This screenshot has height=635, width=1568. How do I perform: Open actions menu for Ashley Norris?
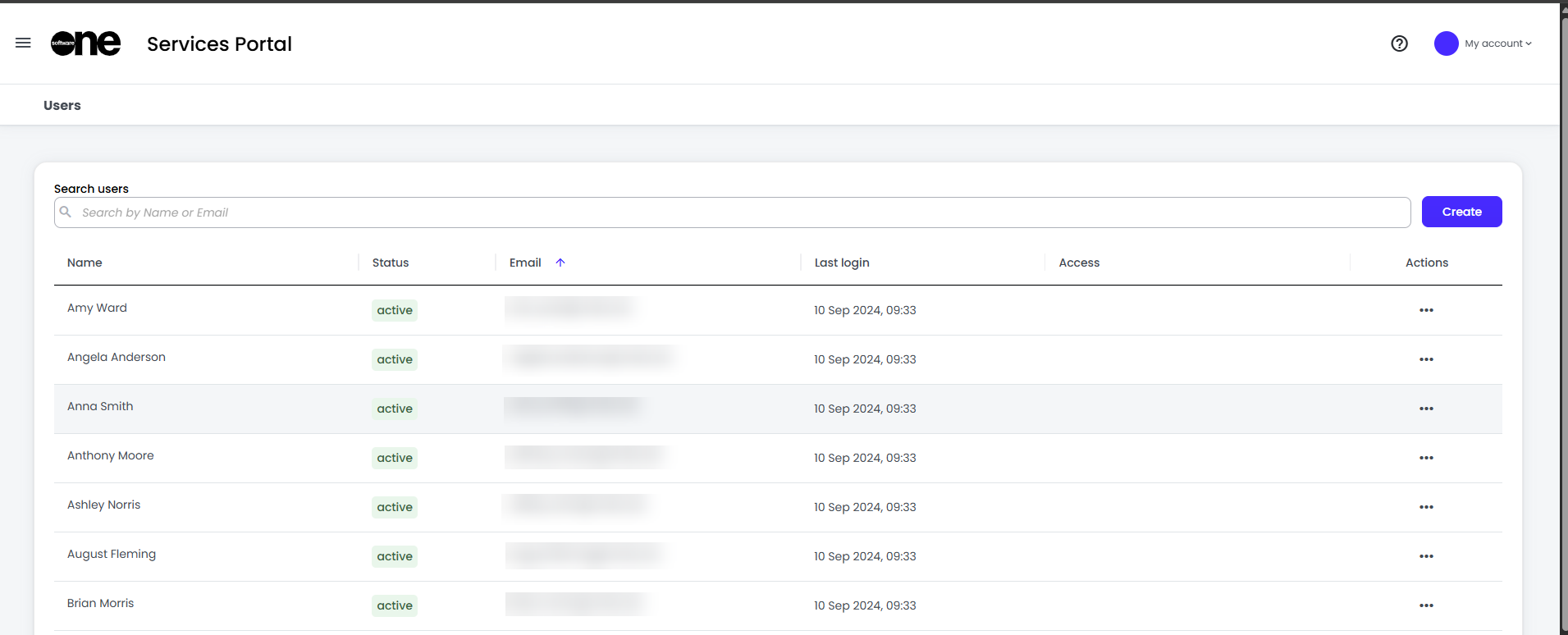[1426, 507]
